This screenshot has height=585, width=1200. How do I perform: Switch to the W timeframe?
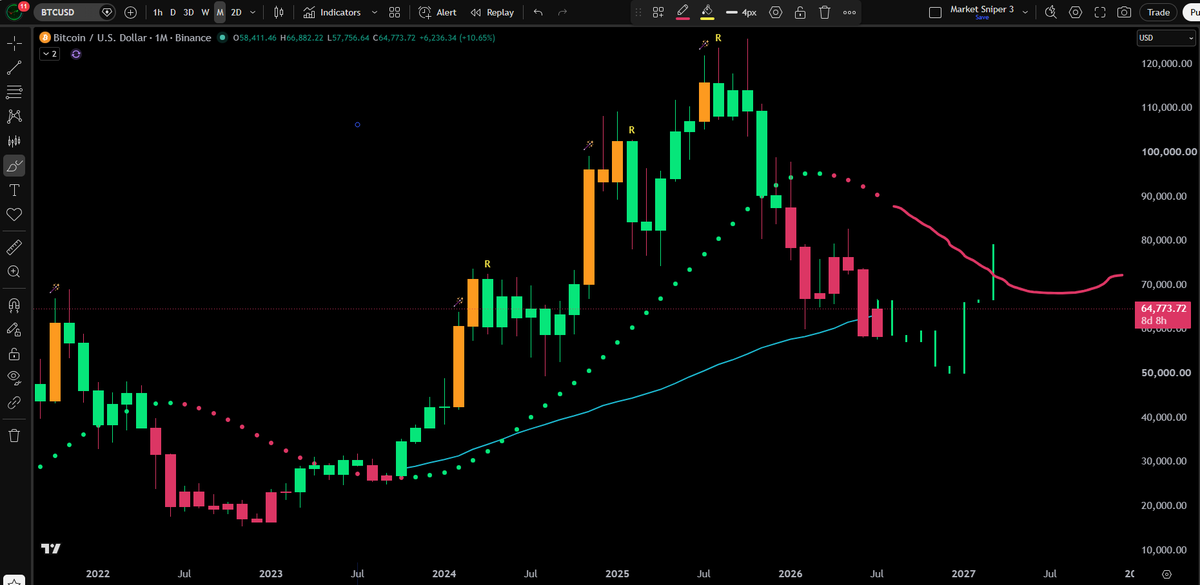coord(205,12)
